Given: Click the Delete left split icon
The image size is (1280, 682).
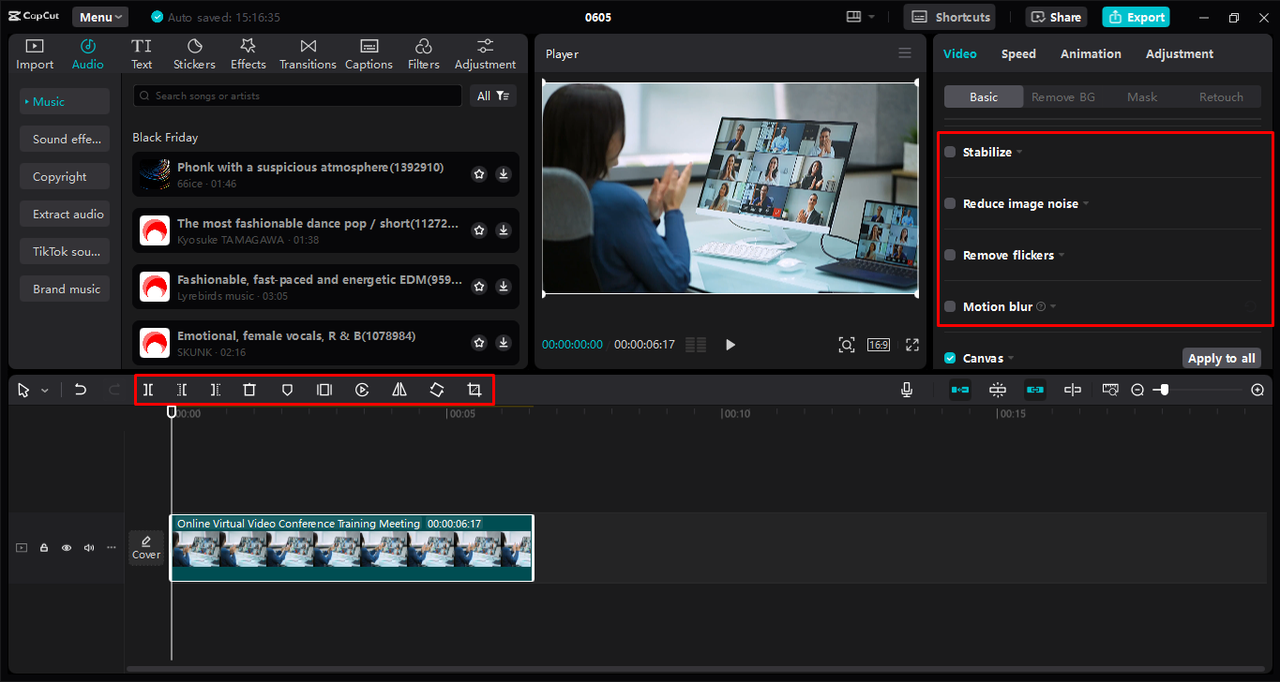Looking at the screenshot, I should coord(182,390).
